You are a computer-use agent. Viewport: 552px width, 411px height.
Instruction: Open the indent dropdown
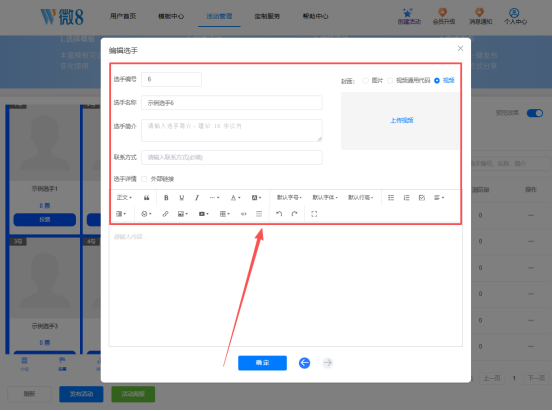pos(121,214)
